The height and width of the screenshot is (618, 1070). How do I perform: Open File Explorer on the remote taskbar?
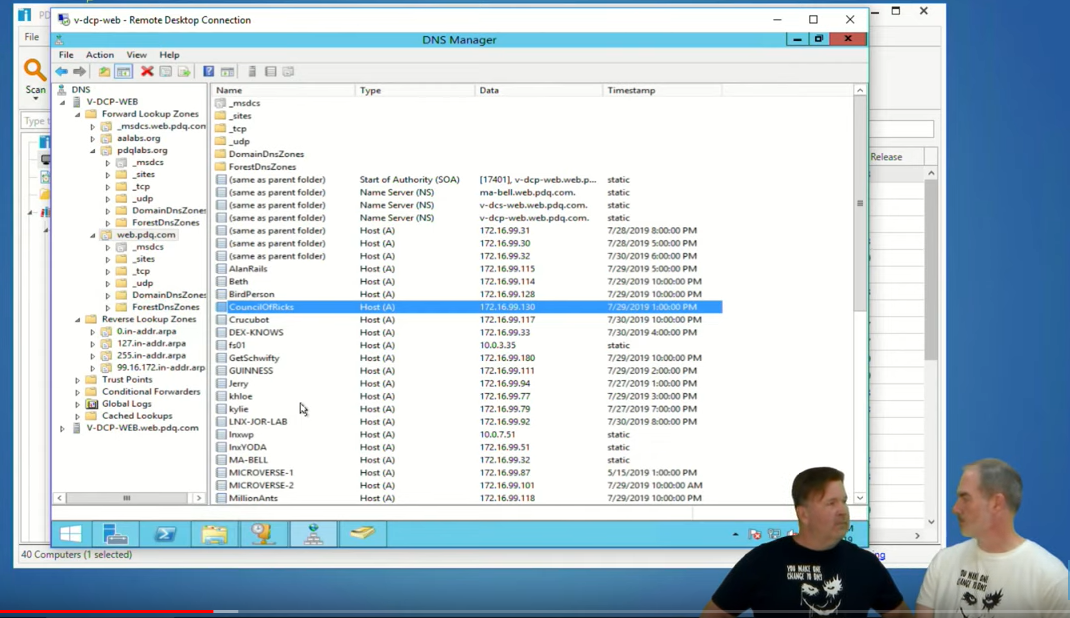coord(214,534)
